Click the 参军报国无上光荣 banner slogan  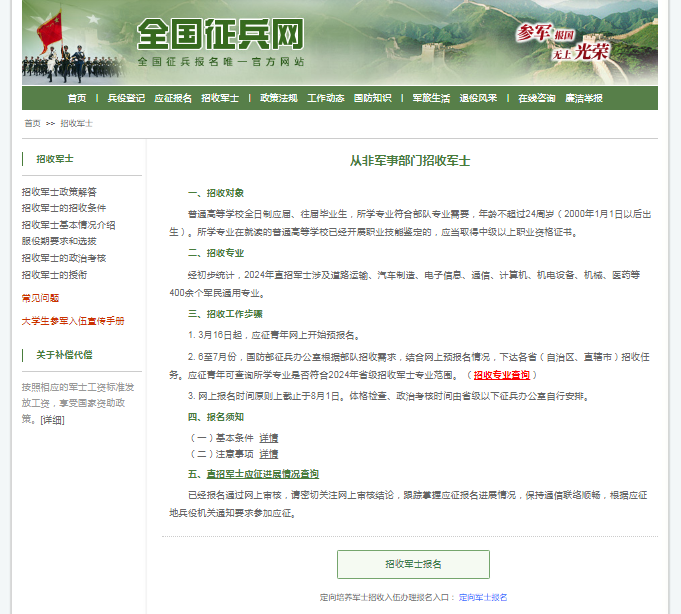pos(563,42)
